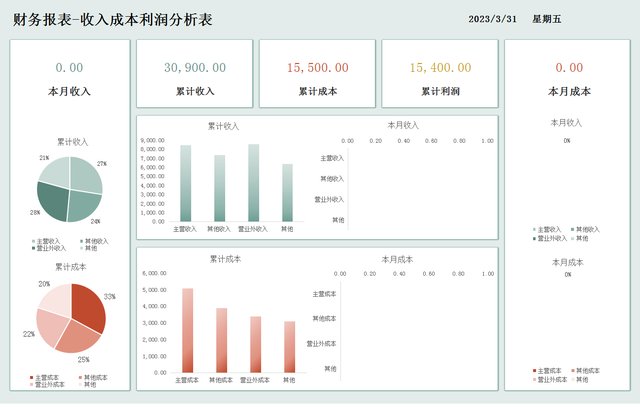Select the red 其他 bar in 累计成本 chart
This screenshot has width=640, height=409.
(289, 347)
